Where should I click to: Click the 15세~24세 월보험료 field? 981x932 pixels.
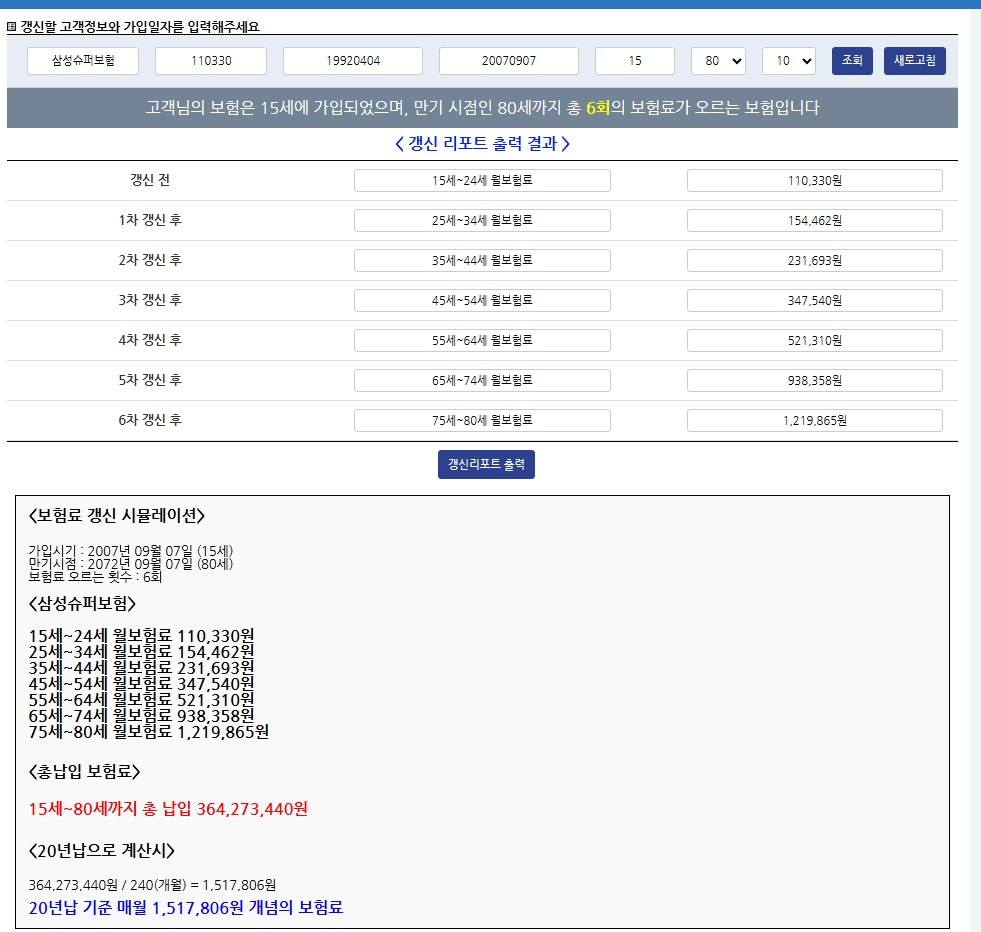click(482, 181)
